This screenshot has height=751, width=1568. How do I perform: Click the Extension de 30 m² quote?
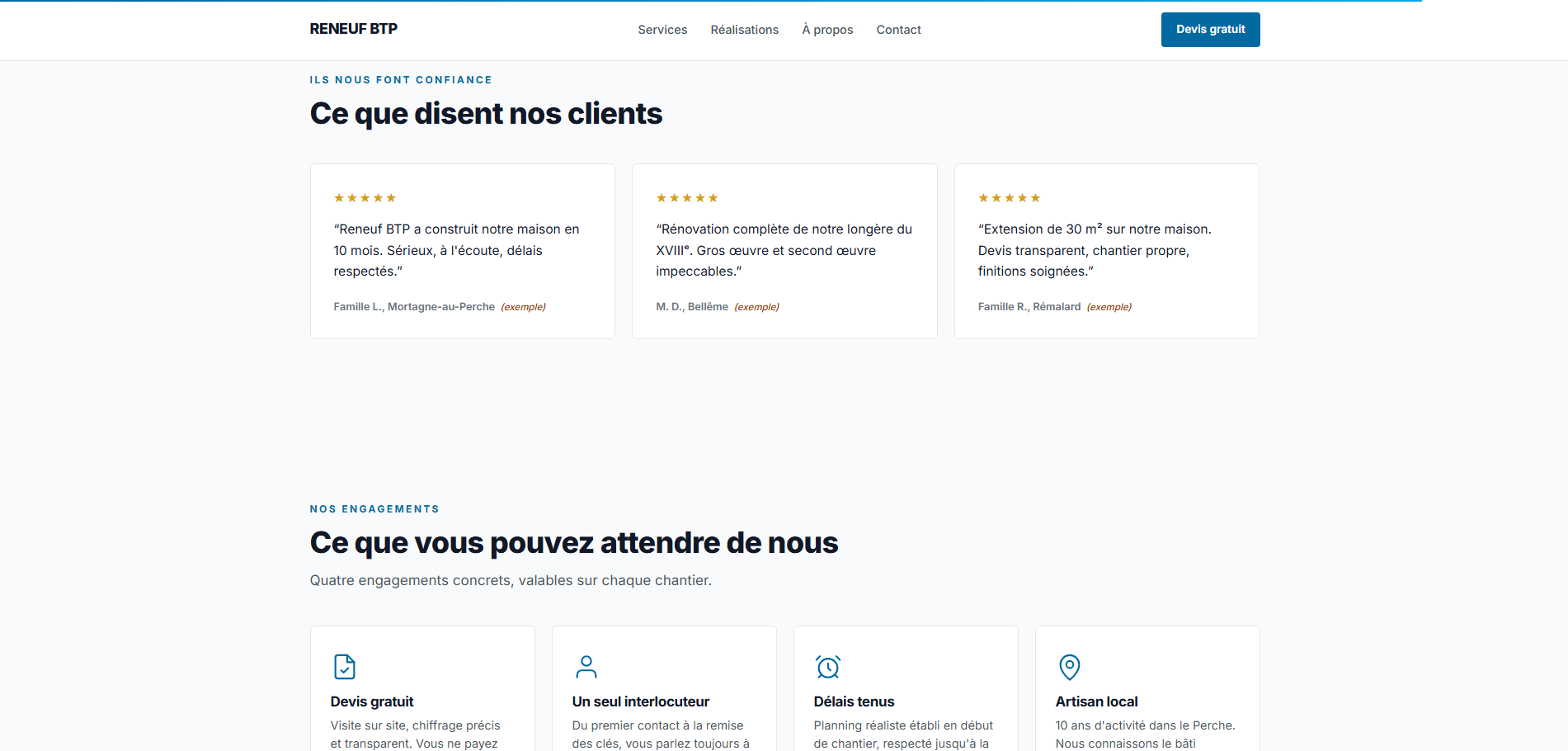1095,250
